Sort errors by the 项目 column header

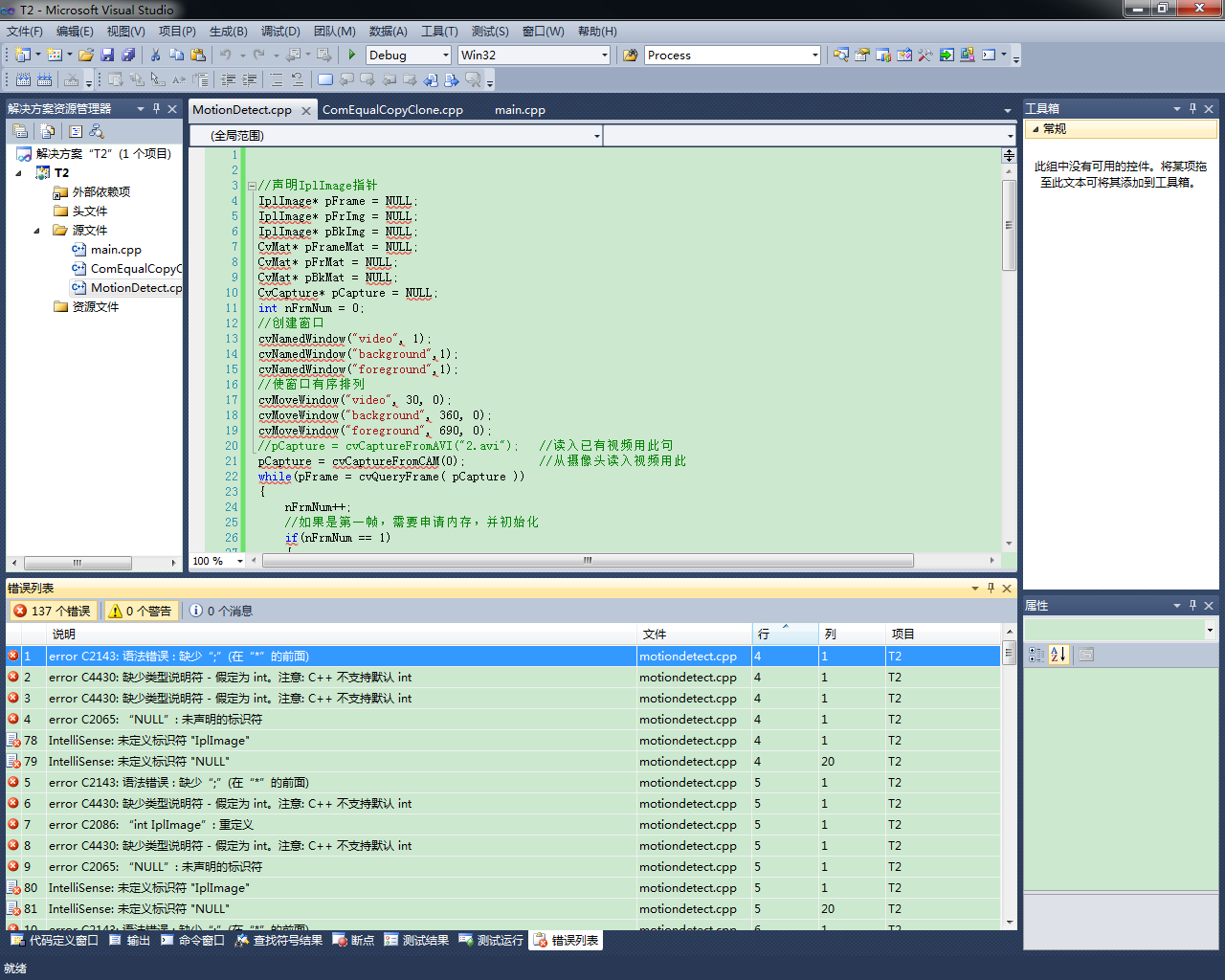[x=943, y=634]
